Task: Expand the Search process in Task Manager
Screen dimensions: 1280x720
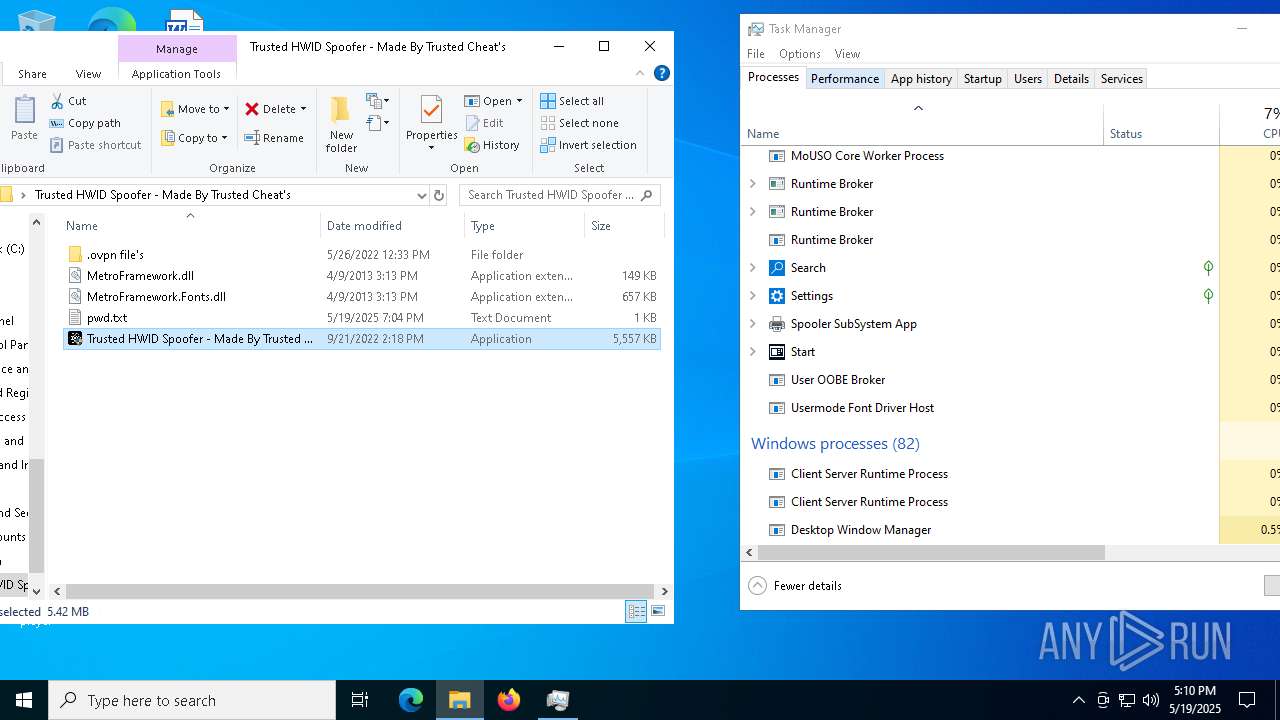Action: coord(753,268)
